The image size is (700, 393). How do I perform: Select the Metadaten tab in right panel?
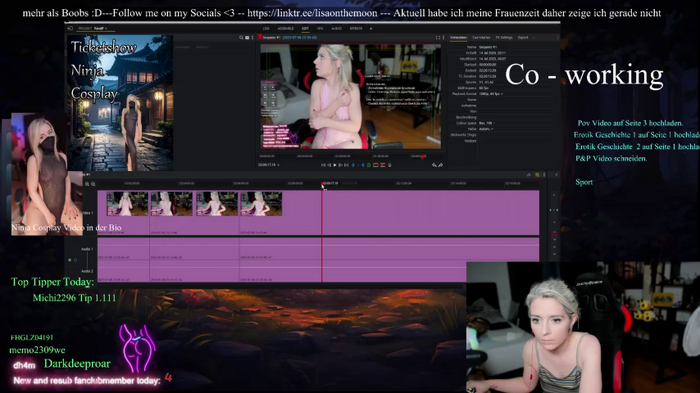pos(458,38)
